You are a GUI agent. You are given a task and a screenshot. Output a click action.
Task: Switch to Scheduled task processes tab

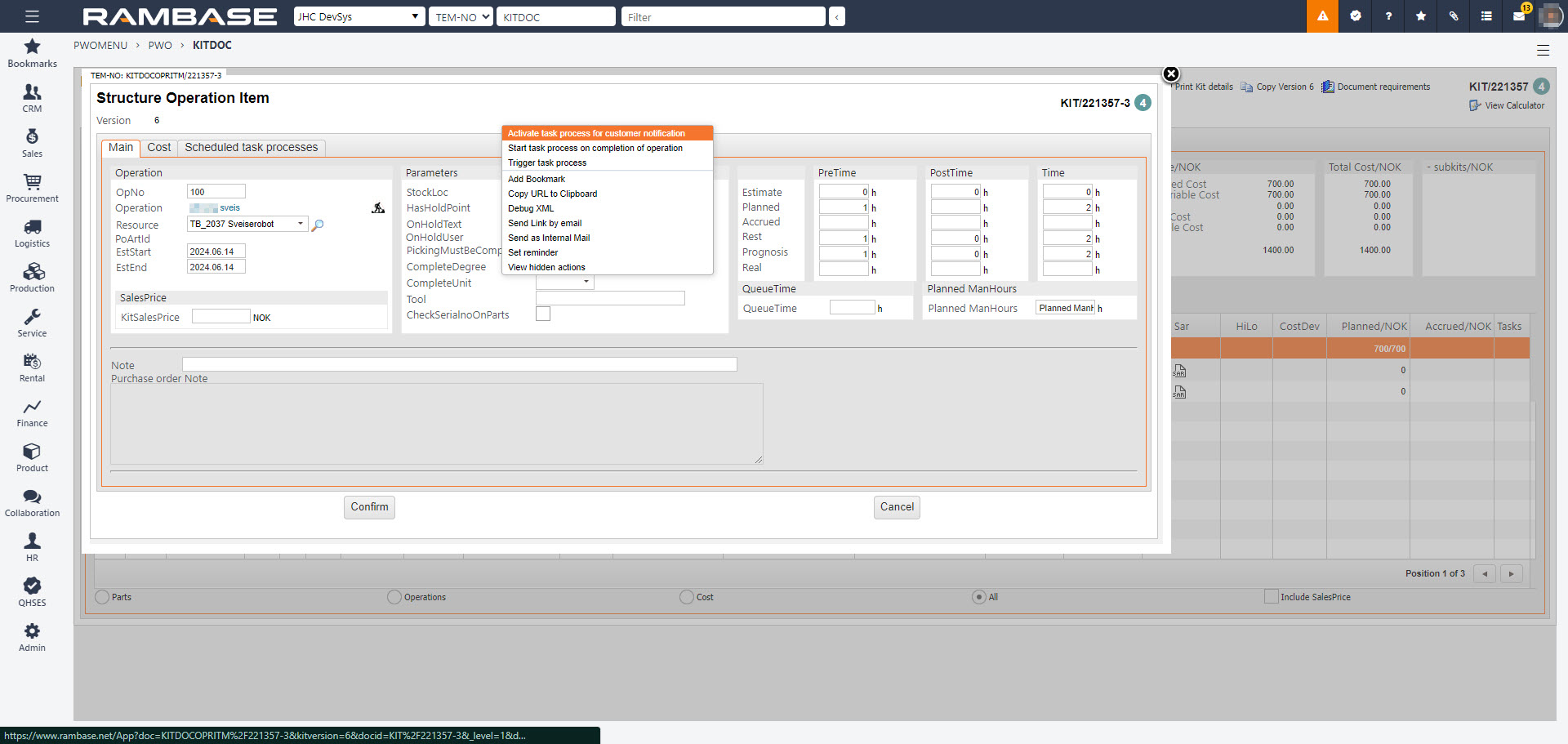tap(251, 148)
